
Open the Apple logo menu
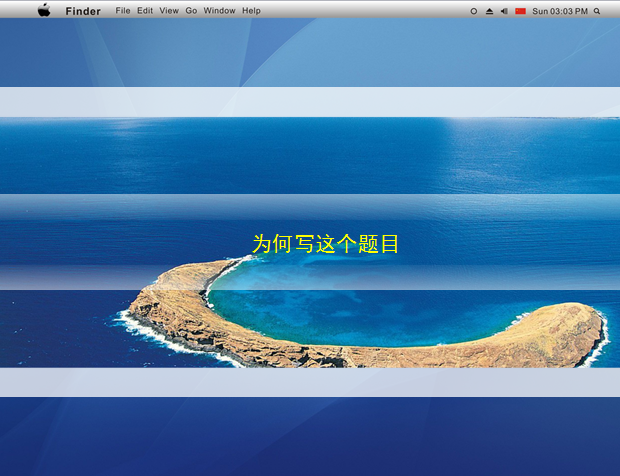tap(44, 10)
